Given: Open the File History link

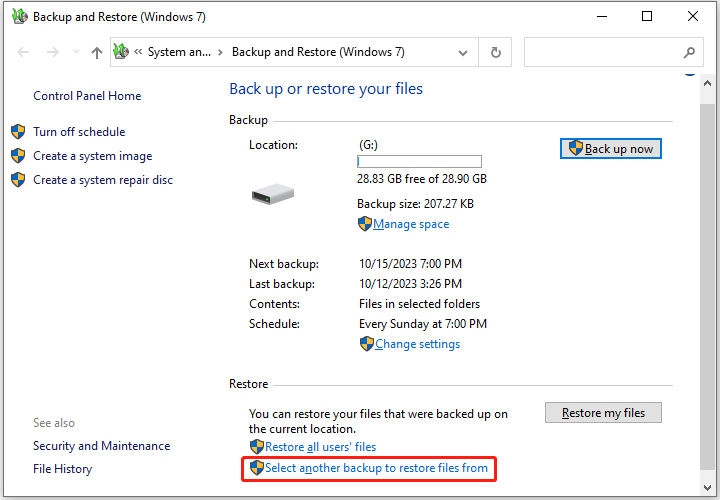Looking at the screenshot, I should tap(62, 469).
